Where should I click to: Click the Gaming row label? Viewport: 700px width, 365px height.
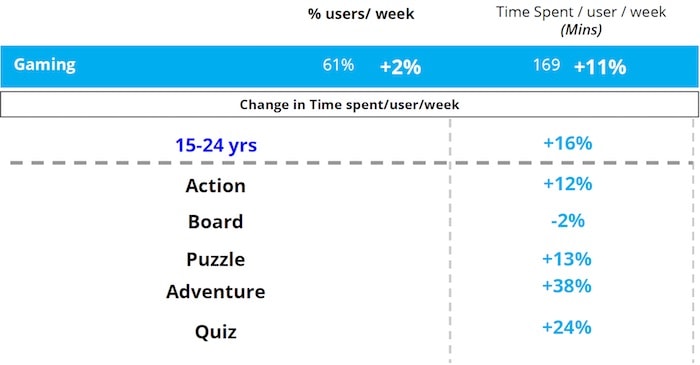[45, 65]
